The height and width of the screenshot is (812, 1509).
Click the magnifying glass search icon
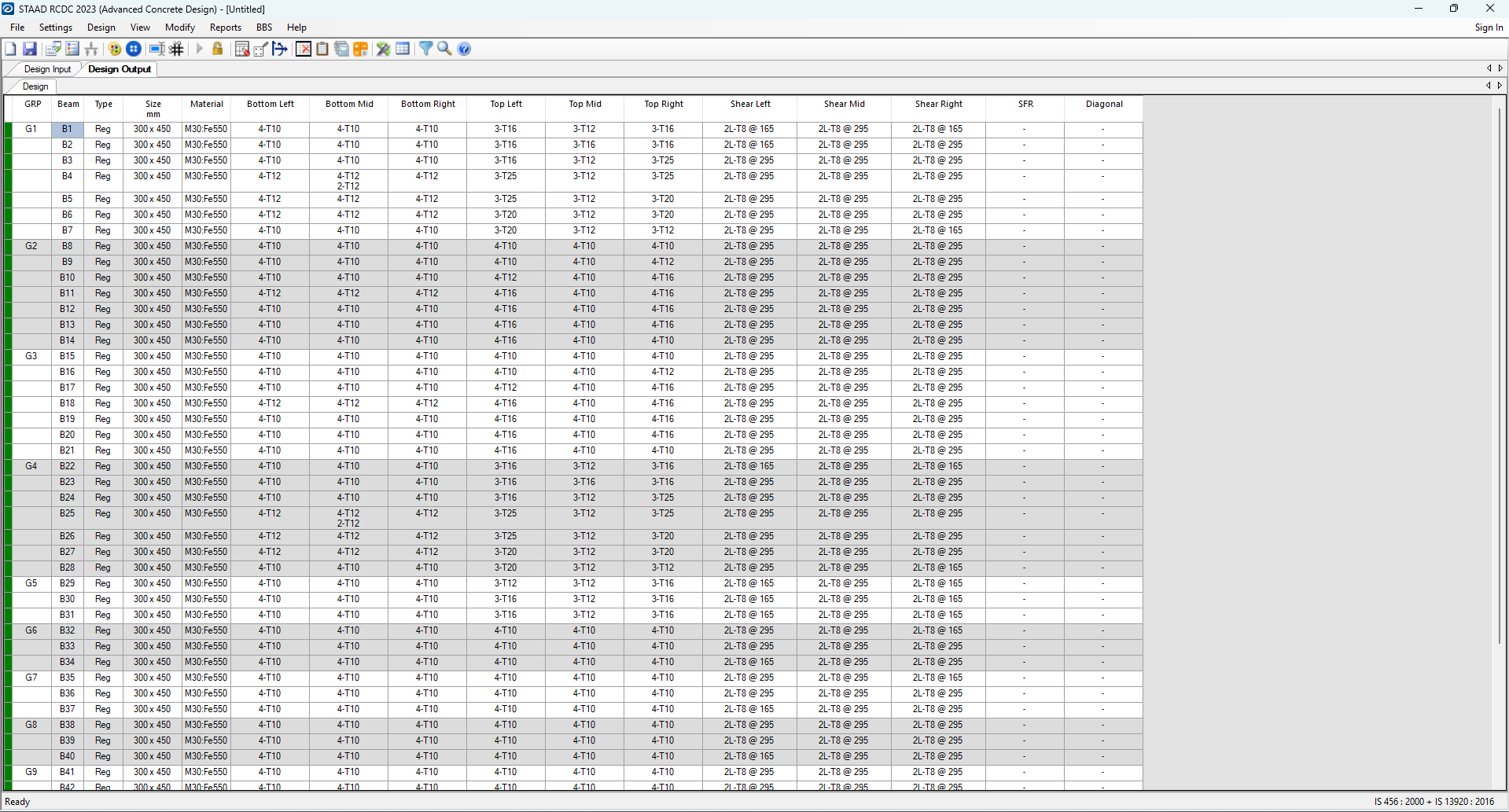click(444, 49)
